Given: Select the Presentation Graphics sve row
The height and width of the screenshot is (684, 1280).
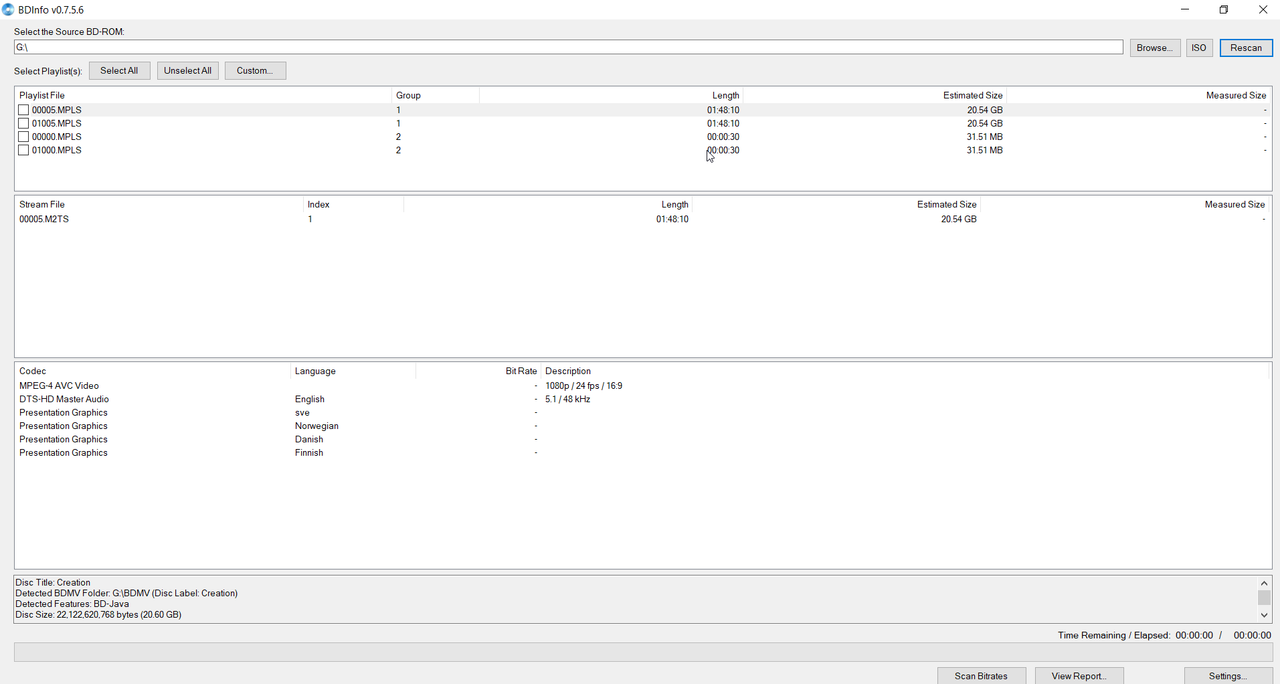Looking at the screenshot, I should [643, 412].
